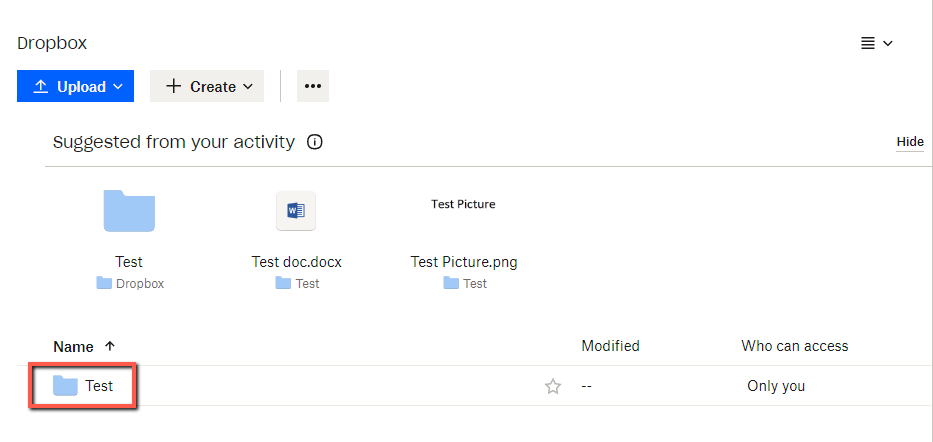Viewport: 933px width, 442px height.
Task: Open the three-dots more options button
Action: 313,86
